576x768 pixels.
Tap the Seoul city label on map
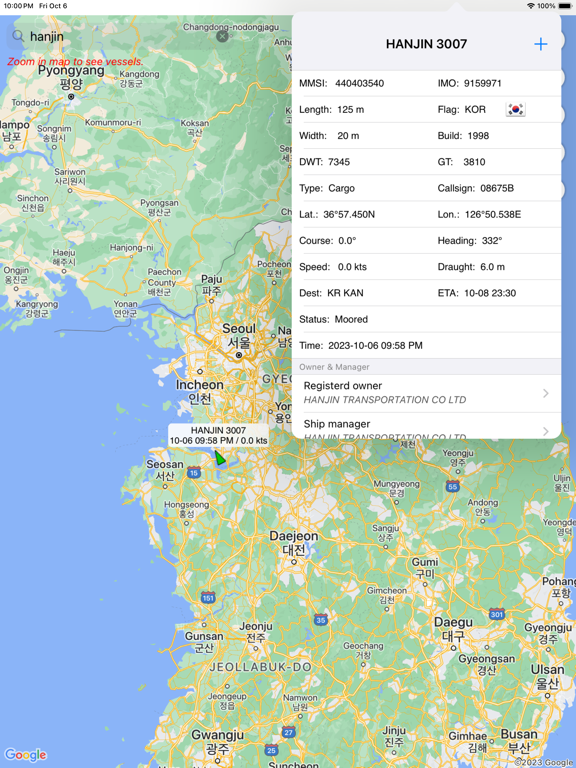(x=239, y=335)
